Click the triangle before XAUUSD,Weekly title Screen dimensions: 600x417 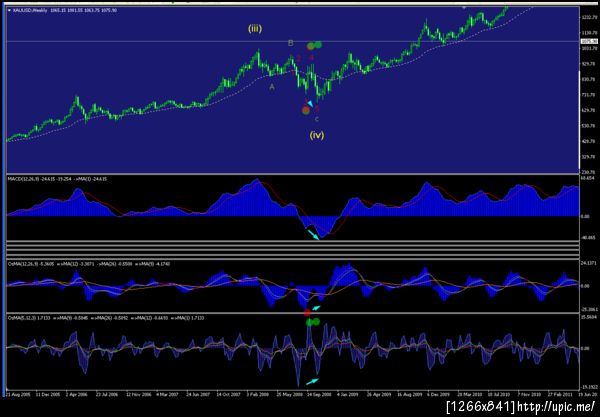(x=10, y=10)
